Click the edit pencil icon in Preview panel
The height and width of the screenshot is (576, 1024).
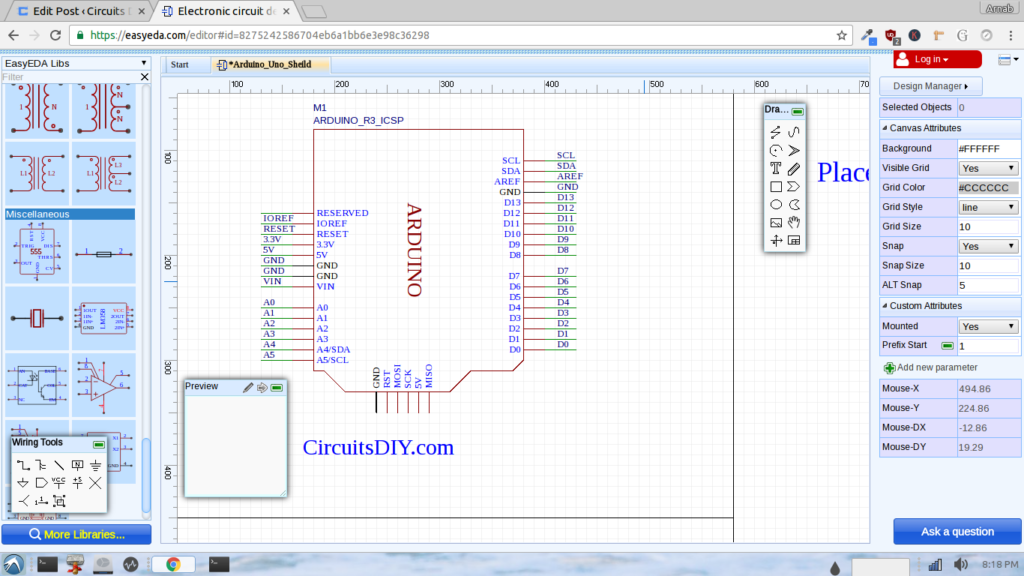(248, 388)
